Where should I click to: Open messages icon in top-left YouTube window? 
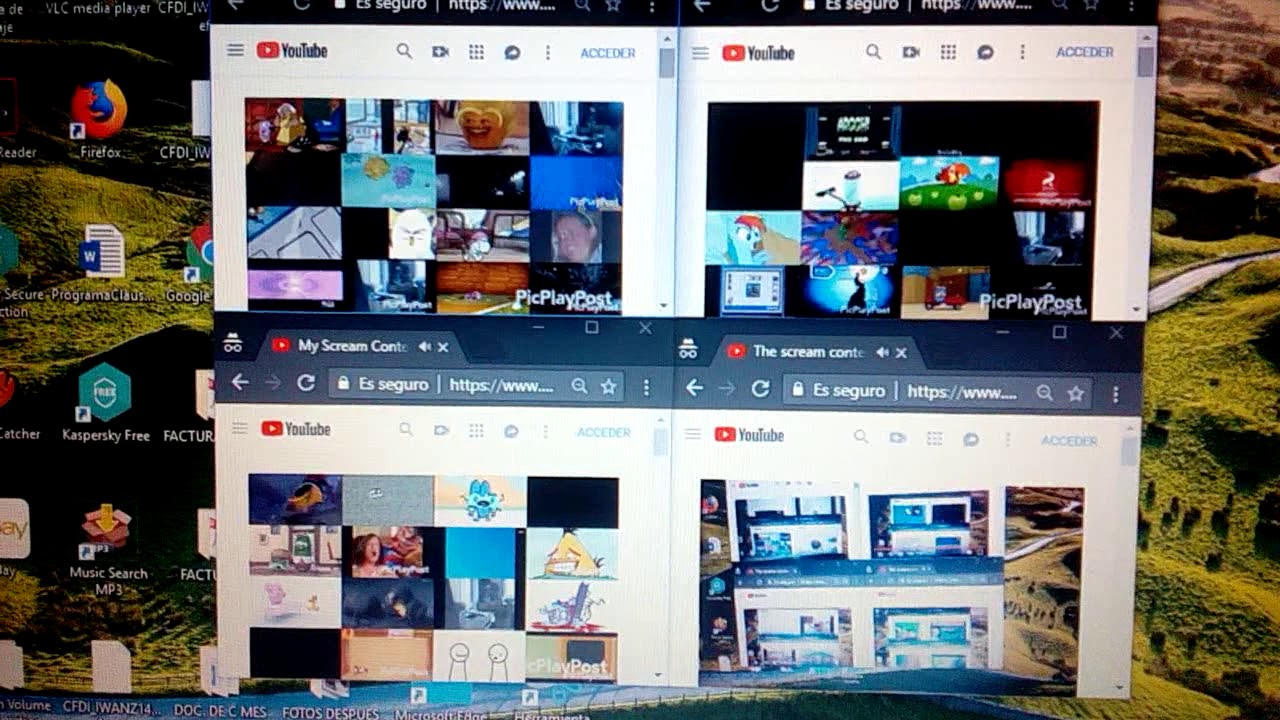point(512,52)
